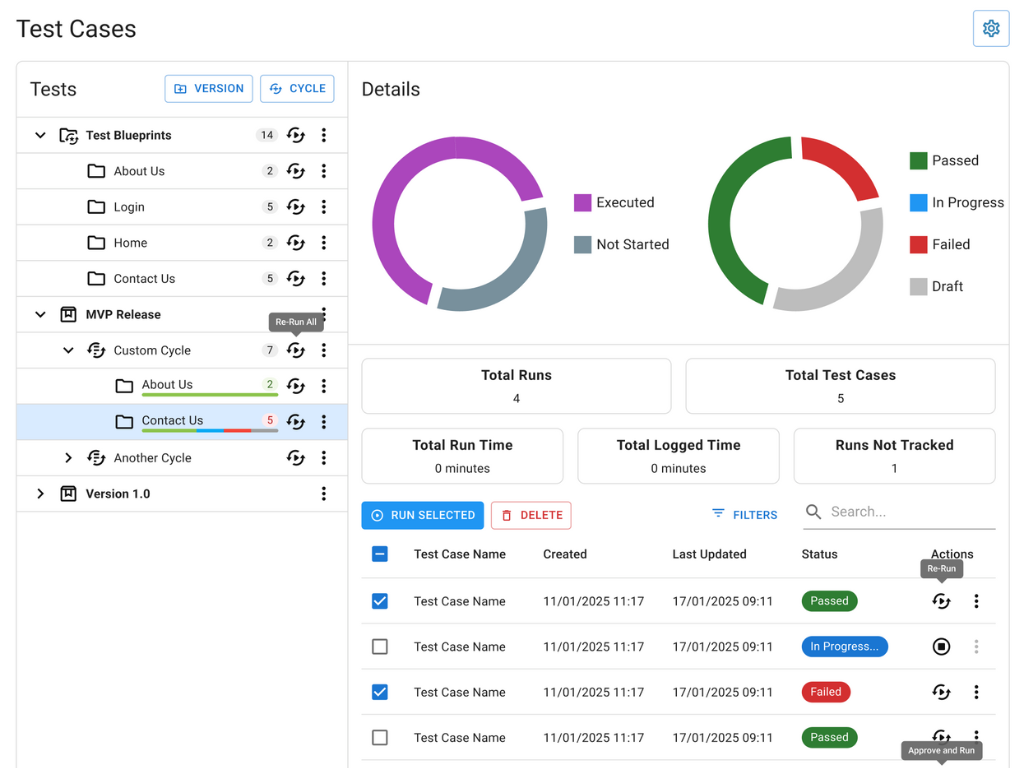Image resolution: width=1024 pixels, height=768 pixels.
Task: Re-run blueprint Contact Us folder with gray 5
Action: (x=296, y=279)
